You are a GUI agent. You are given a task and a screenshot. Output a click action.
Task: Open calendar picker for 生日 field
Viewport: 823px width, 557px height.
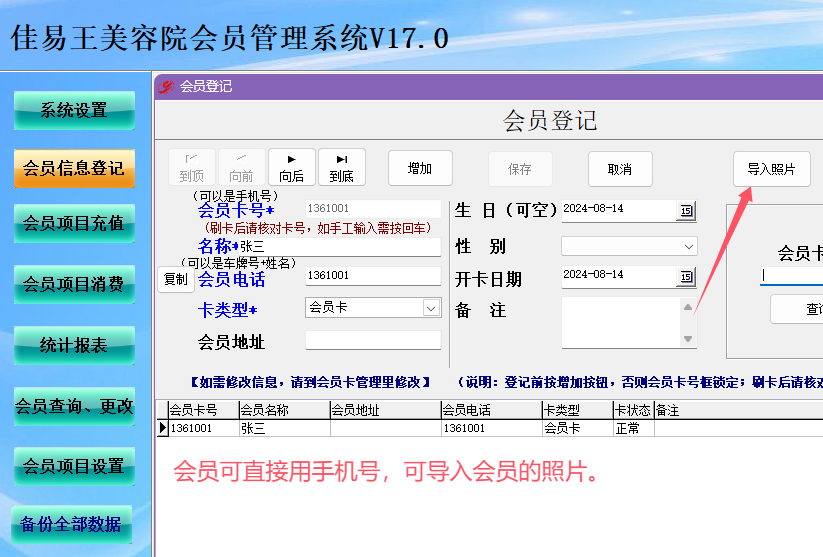[685, 211]
